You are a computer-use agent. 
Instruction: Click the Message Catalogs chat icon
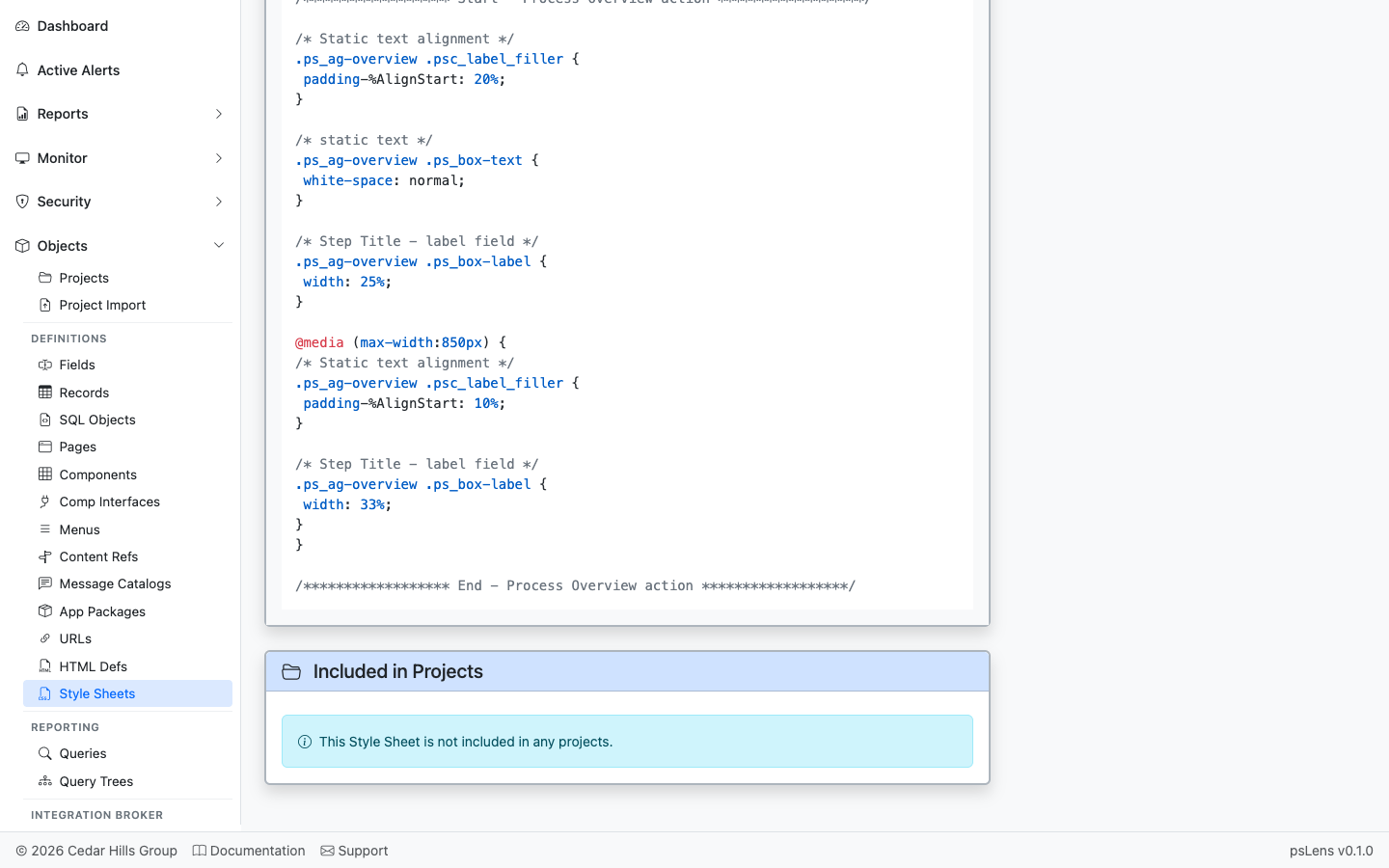pyautogui.click(x=45, y=583)
